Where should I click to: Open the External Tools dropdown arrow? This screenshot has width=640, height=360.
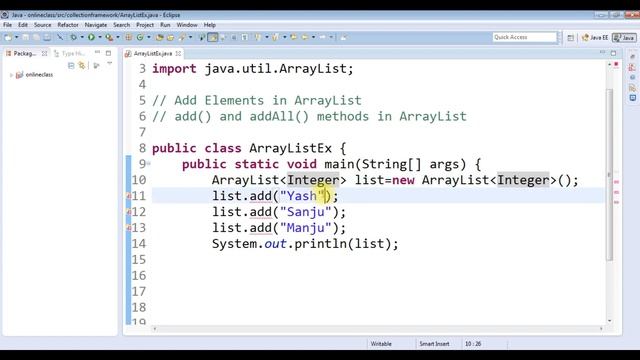118,37
